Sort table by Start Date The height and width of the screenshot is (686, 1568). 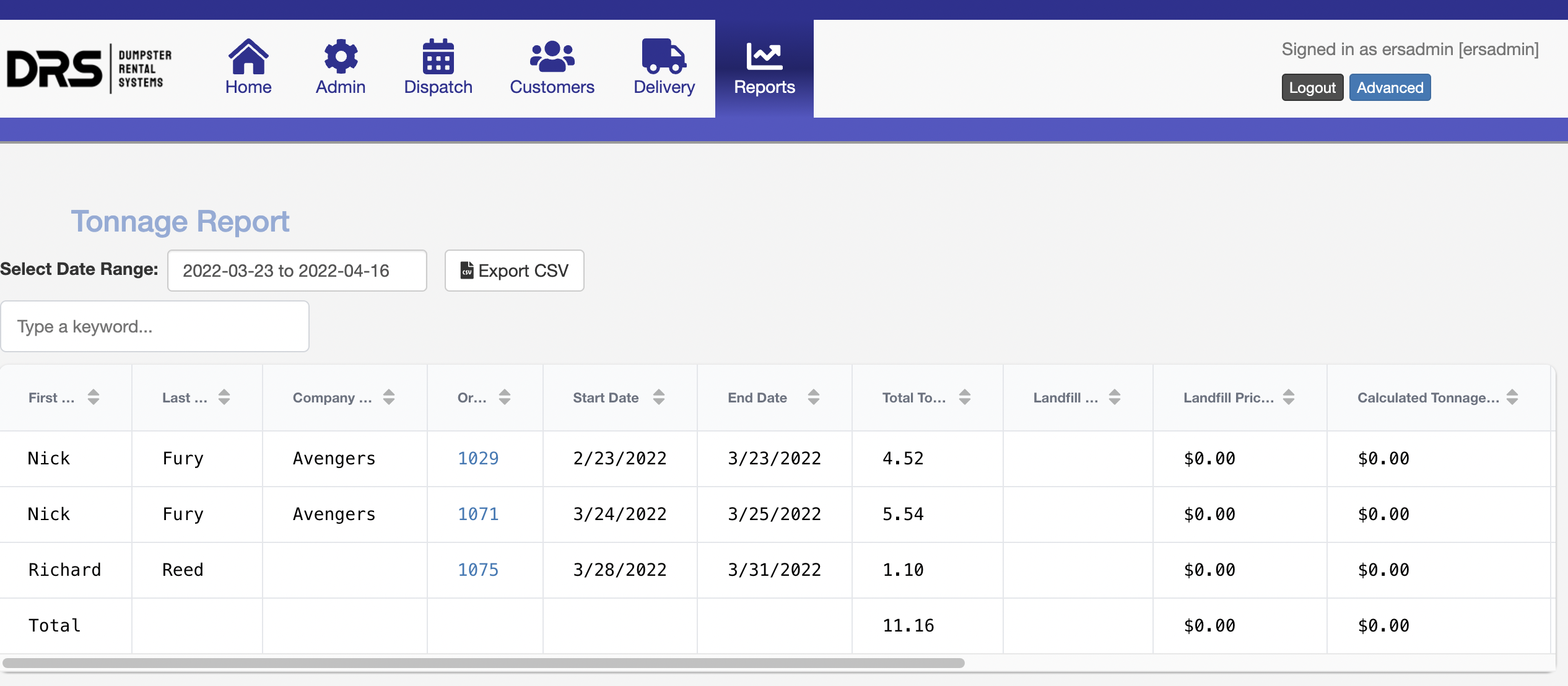(x=659, y=397)
